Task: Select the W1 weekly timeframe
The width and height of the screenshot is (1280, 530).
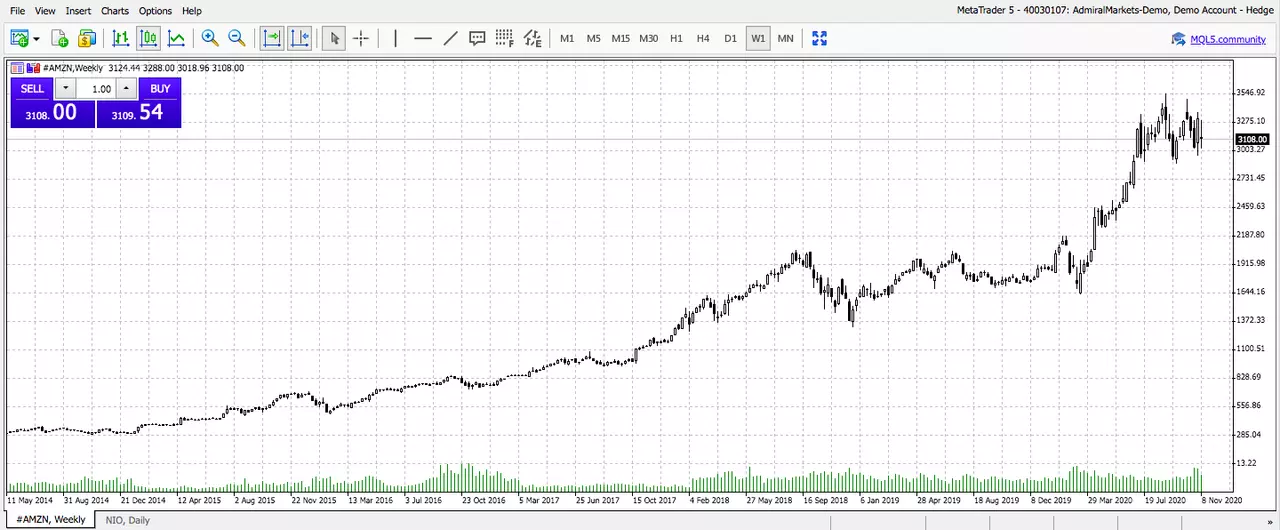Action: coord(758,38)
